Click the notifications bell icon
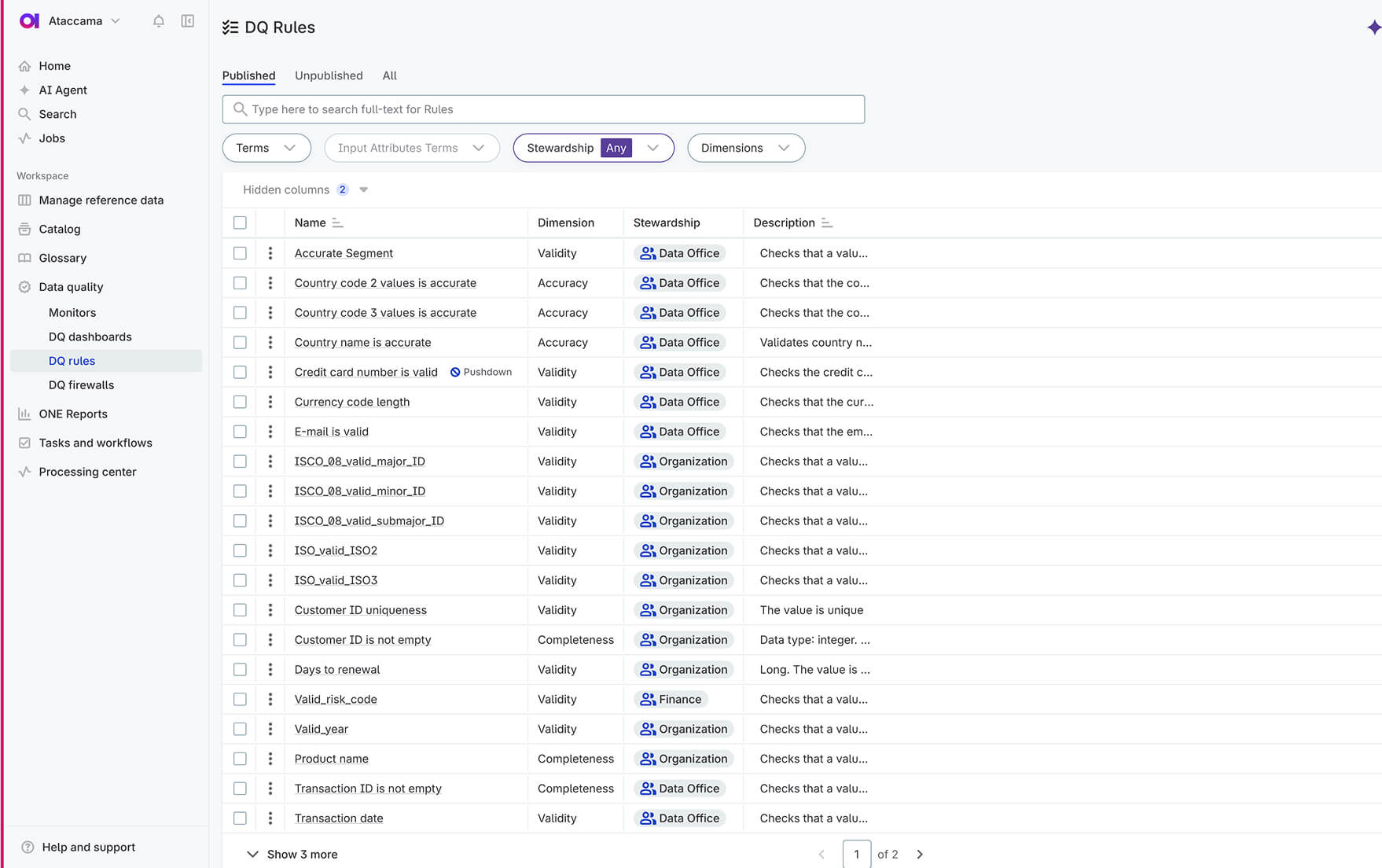The width and height of the screenshot is (1382, 868). (x=158, y=21)
